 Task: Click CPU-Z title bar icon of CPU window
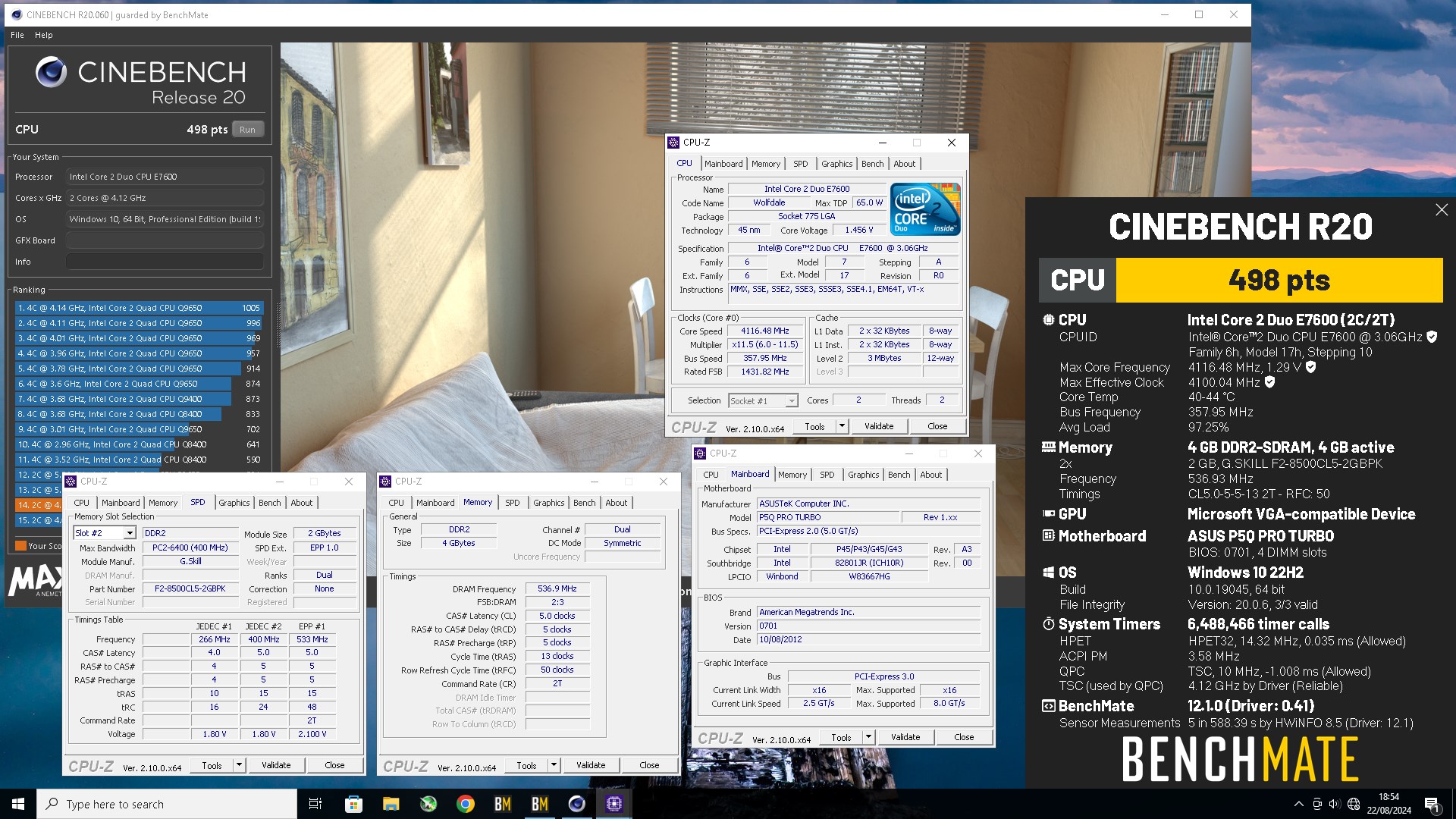tap(673, 143)
